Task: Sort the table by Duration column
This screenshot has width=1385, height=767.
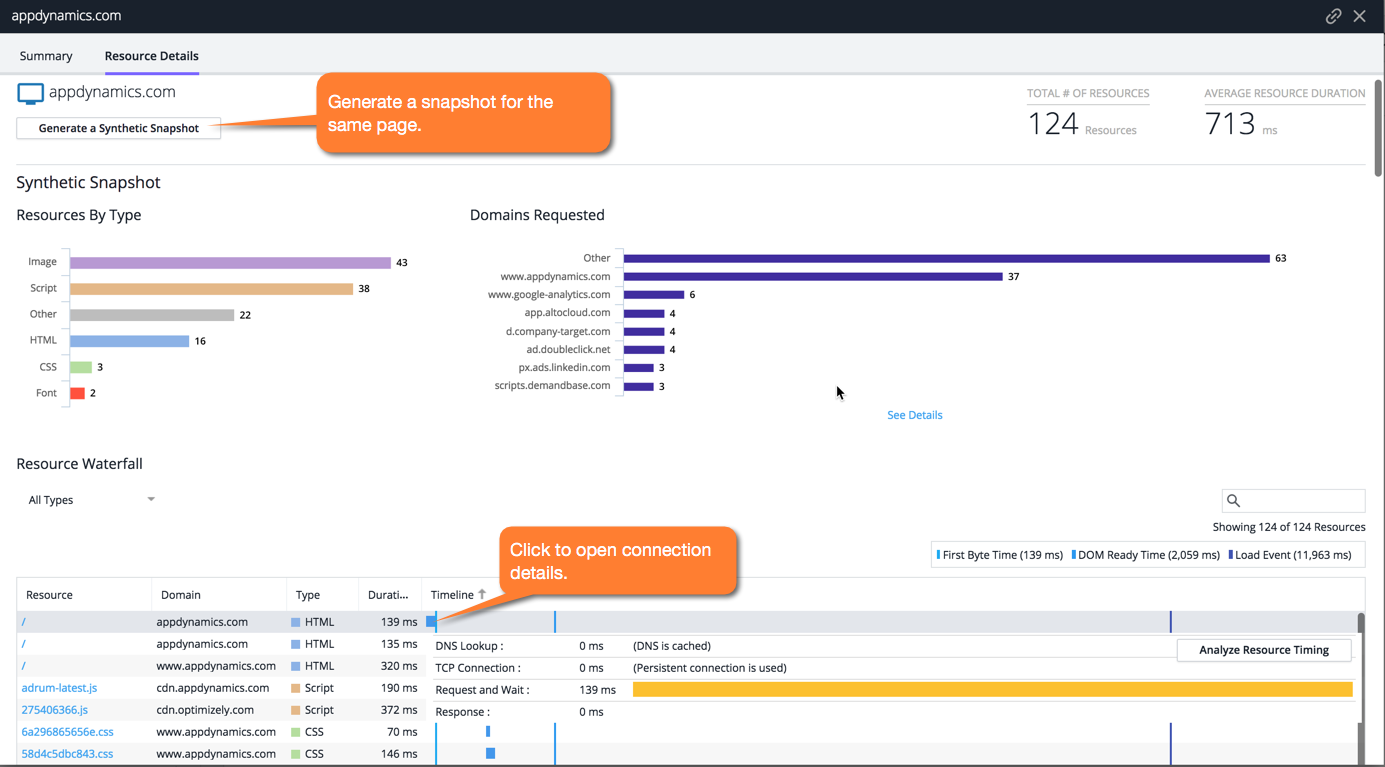Action: (x=388, y=595)
